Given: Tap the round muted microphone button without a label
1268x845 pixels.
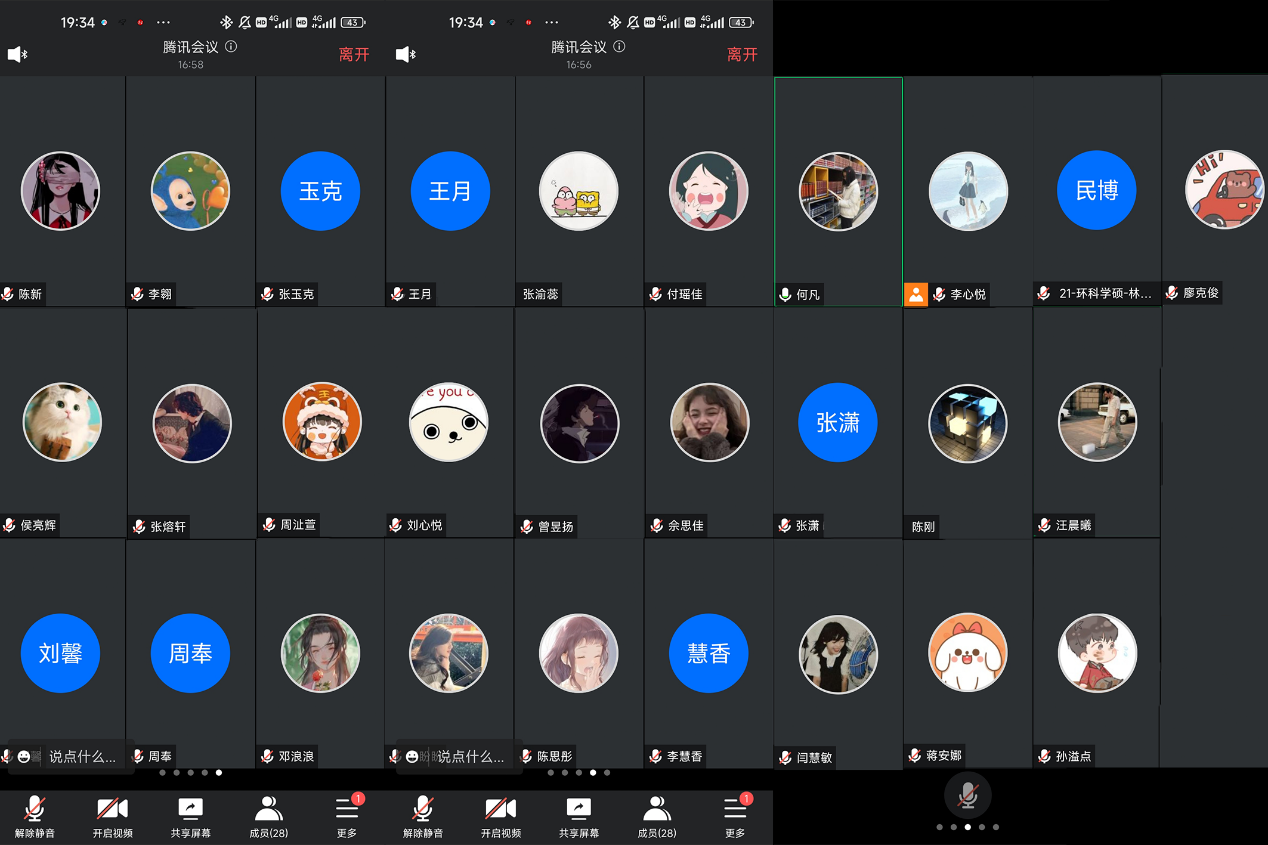Looking at the screenshot, I should coord(967,796).
